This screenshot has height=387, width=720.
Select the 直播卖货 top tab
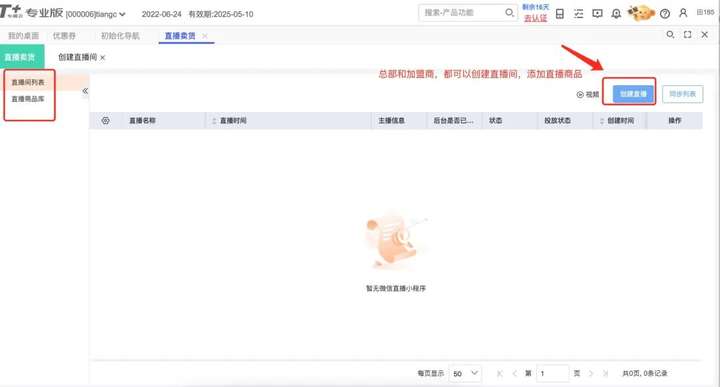pos(180,36)
